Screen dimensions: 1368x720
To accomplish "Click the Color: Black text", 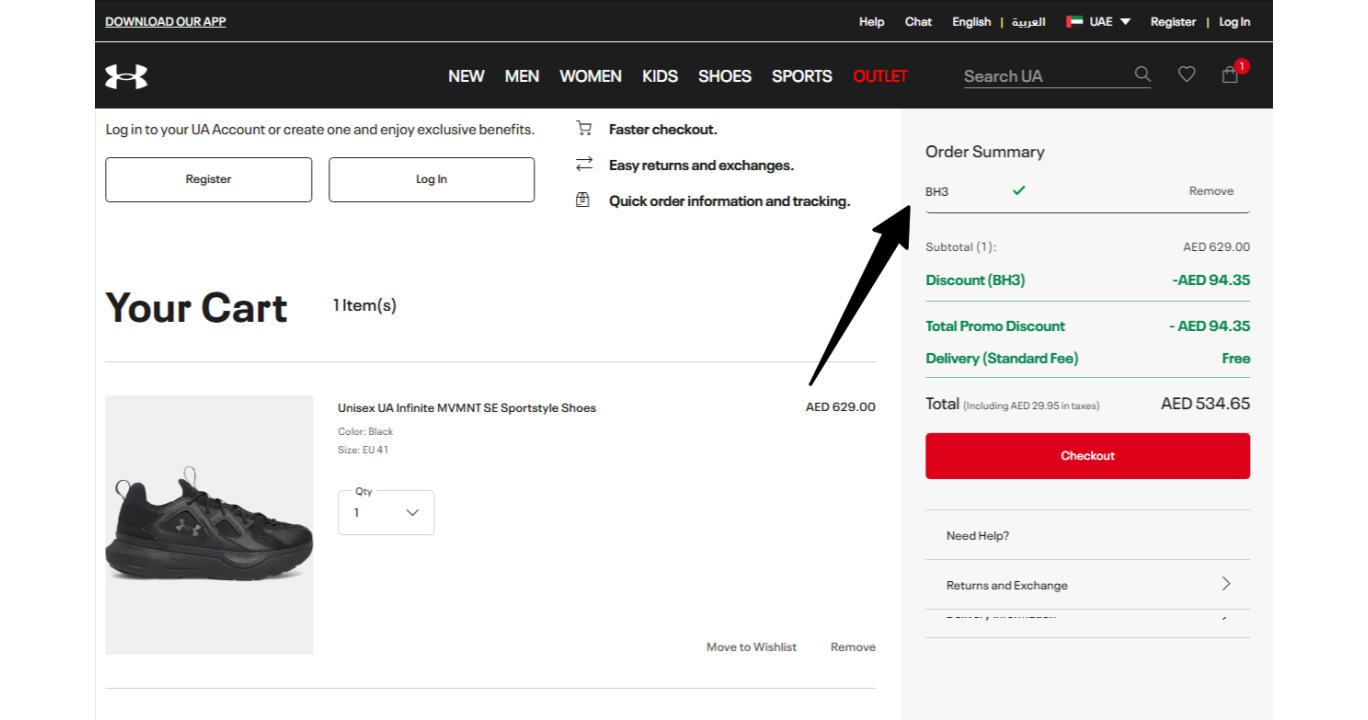I will point(366,432).
